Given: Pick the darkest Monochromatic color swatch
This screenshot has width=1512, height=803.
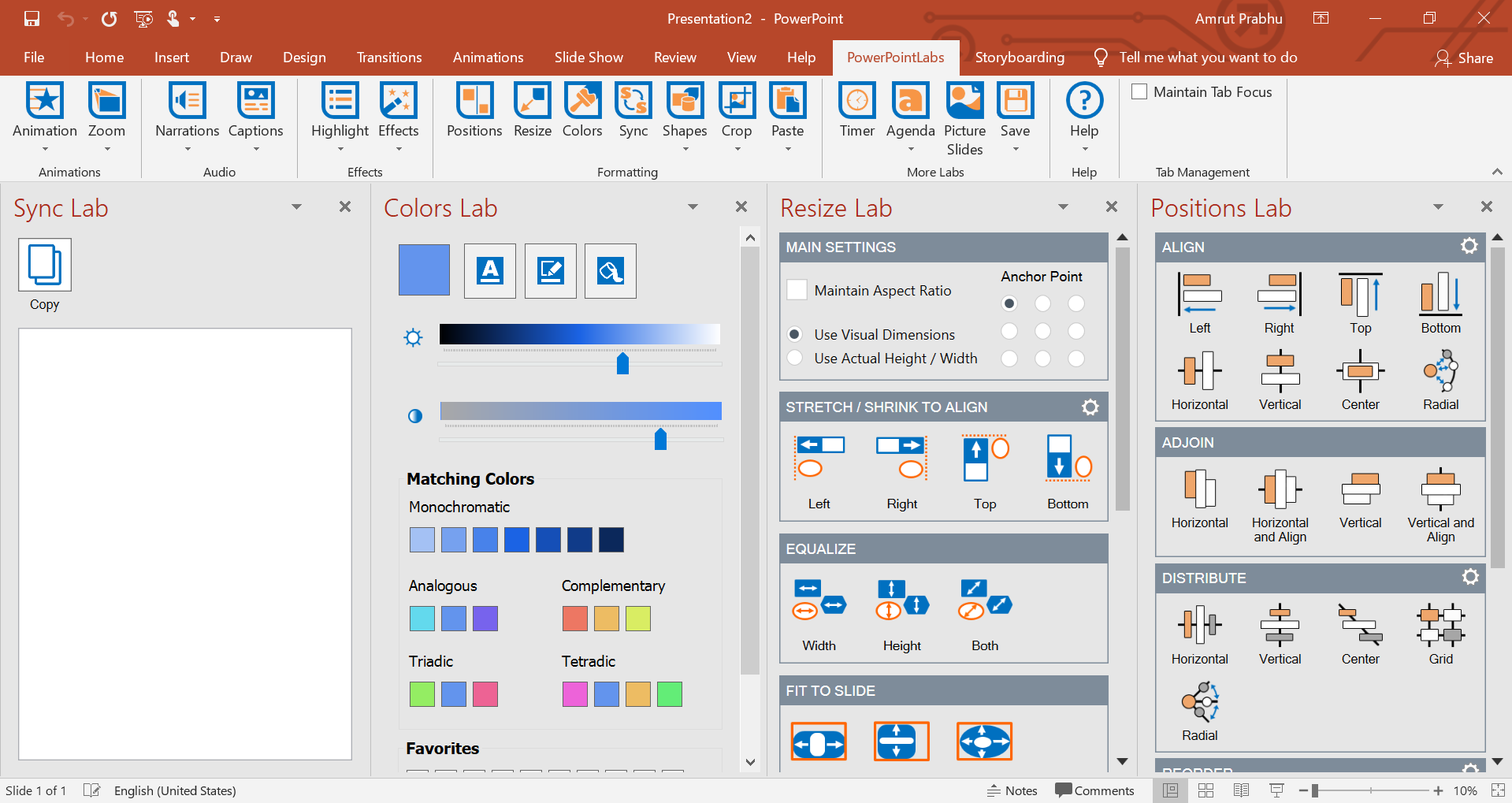Looking at the screenshot, I should click(x=611, y=539).
